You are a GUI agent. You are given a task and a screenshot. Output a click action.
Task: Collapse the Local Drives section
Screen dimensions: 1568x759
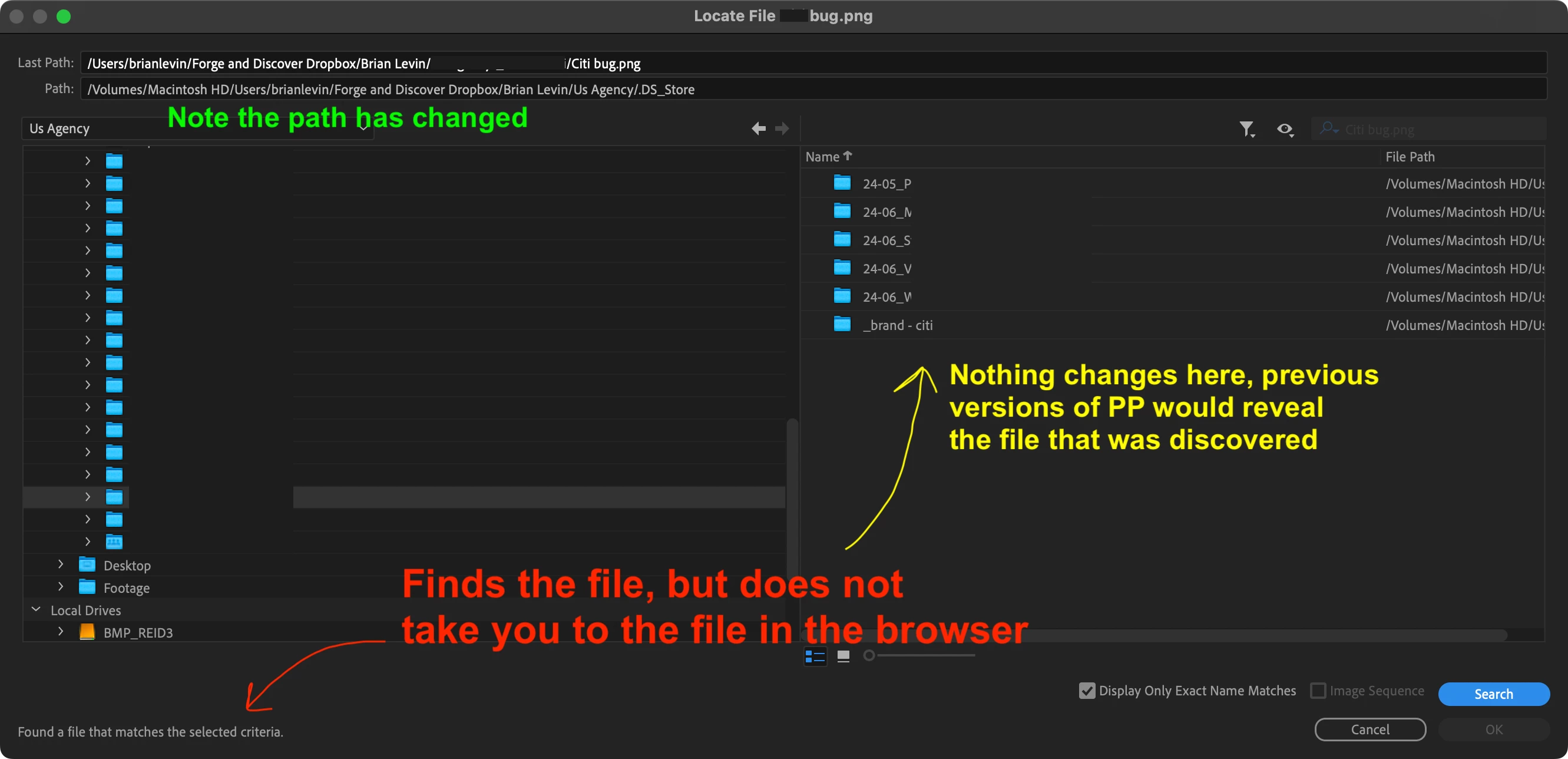pyautogui.click(x=36, y=610)
